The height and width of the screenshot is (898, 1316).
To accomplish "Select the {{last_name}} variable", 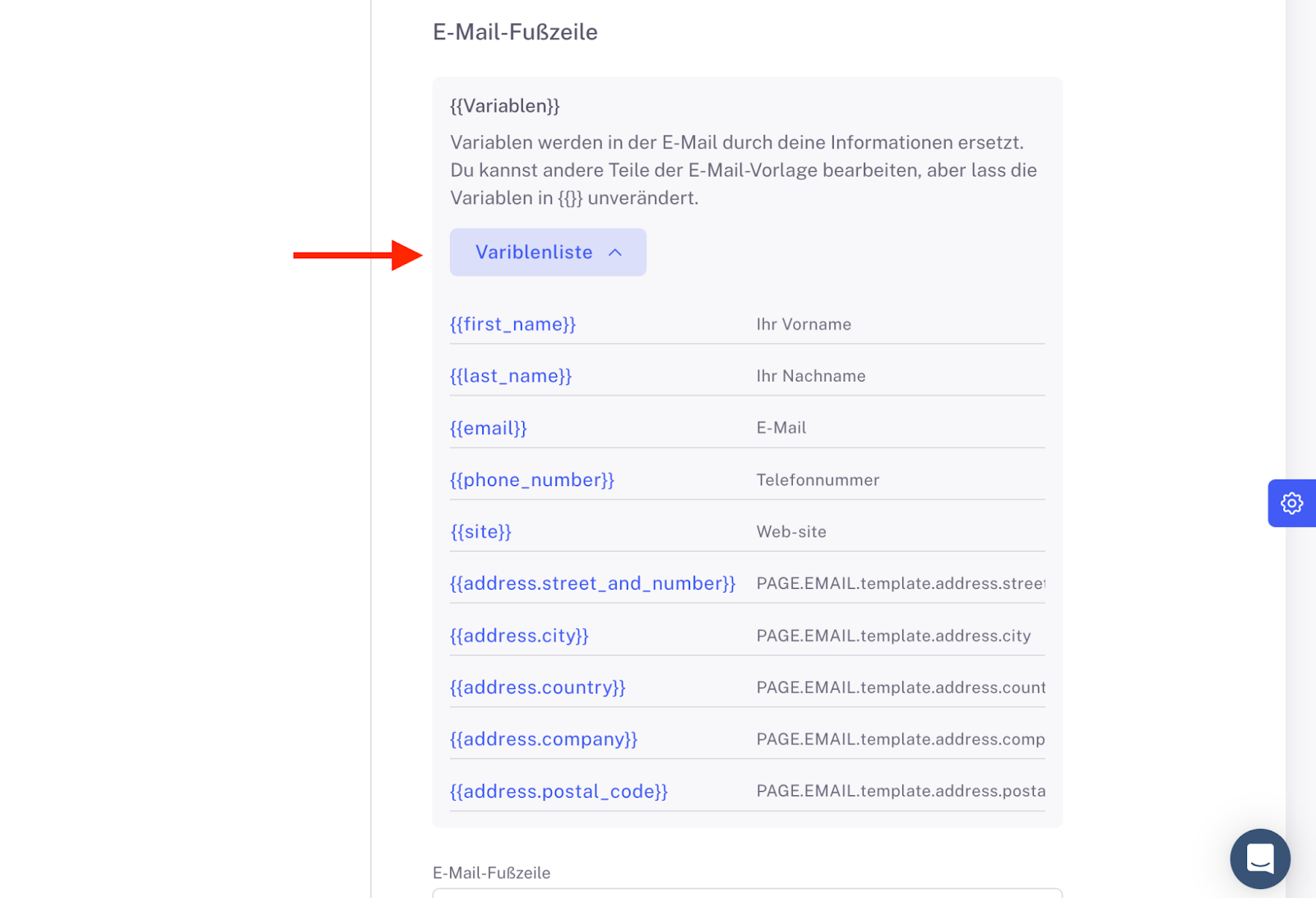I will 511,376.
